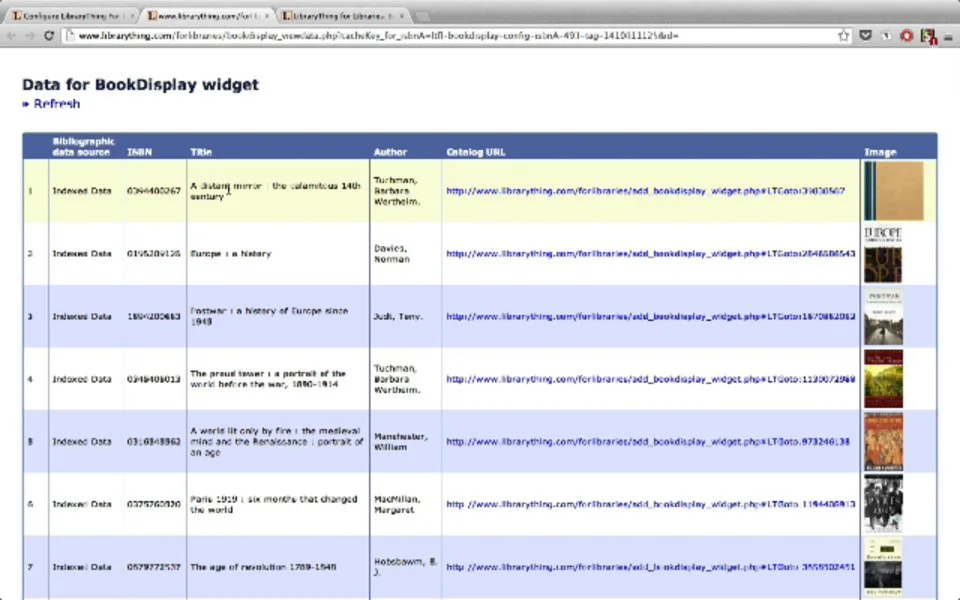This screenshot has width=960, height=600.
Task: Reload the page with the refresh icon
Action: [x=49, y=36]
